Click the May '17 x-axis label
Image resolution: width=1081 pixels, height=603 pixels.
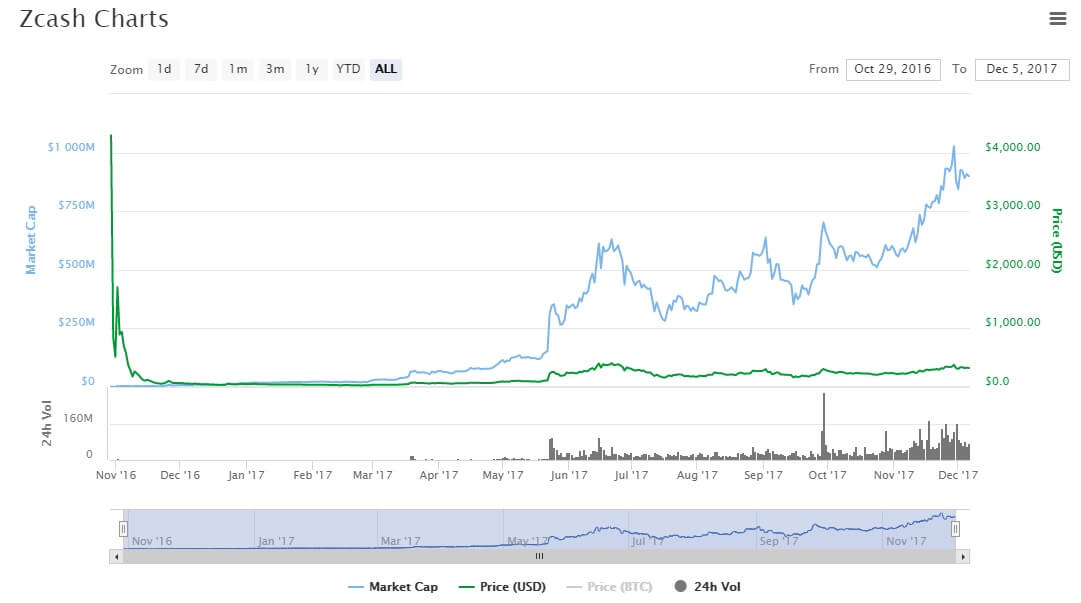point(503,475)
